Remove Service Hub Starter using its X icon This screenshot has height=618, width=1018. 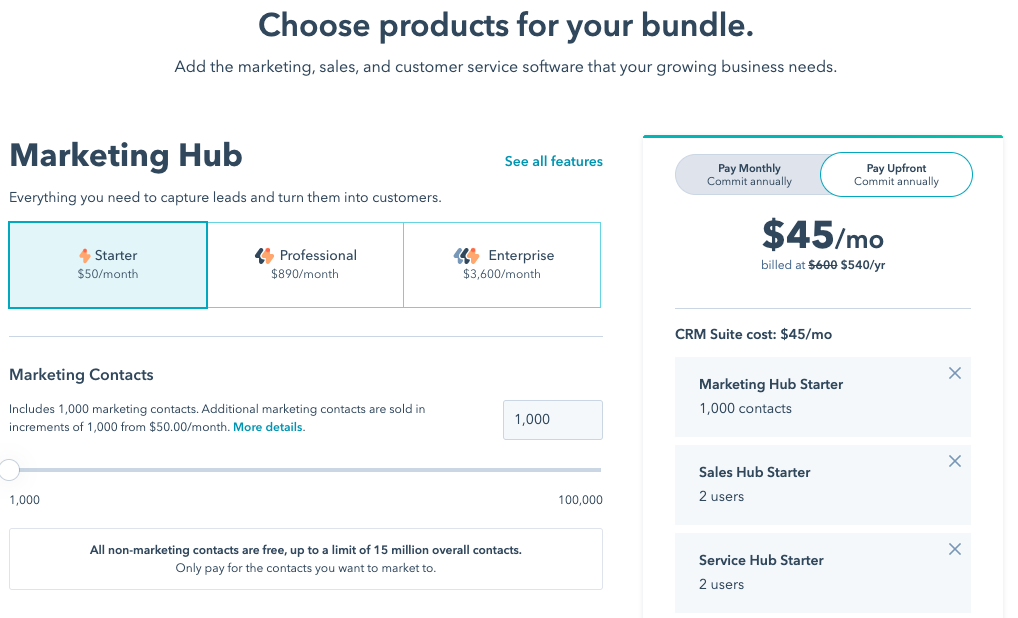click(x=954, y=548)
